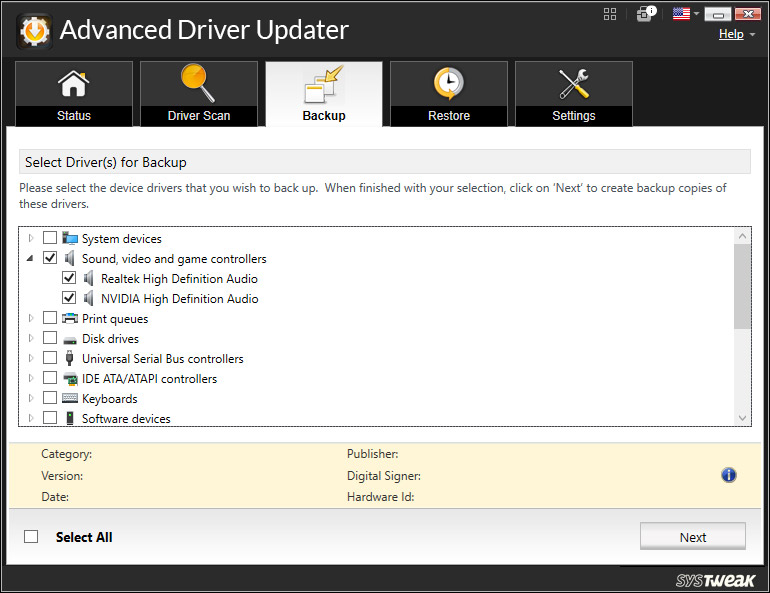Uncheck Realtek High Definition Audio checkbox
Viewport: 770px width, 593px height.
69,278
